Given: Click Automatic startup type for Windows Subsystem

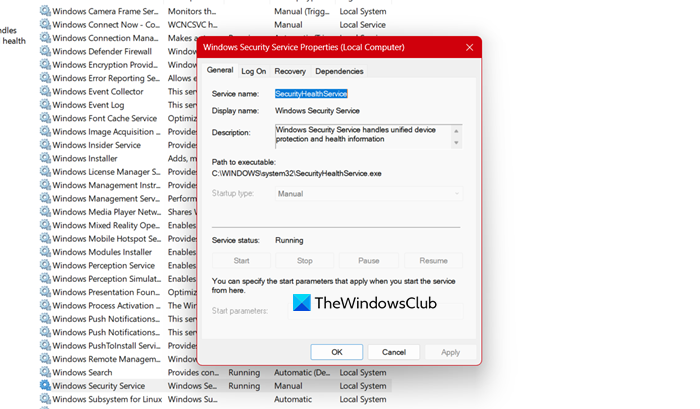Looking at the screenshot, I should tap(293, 399).
